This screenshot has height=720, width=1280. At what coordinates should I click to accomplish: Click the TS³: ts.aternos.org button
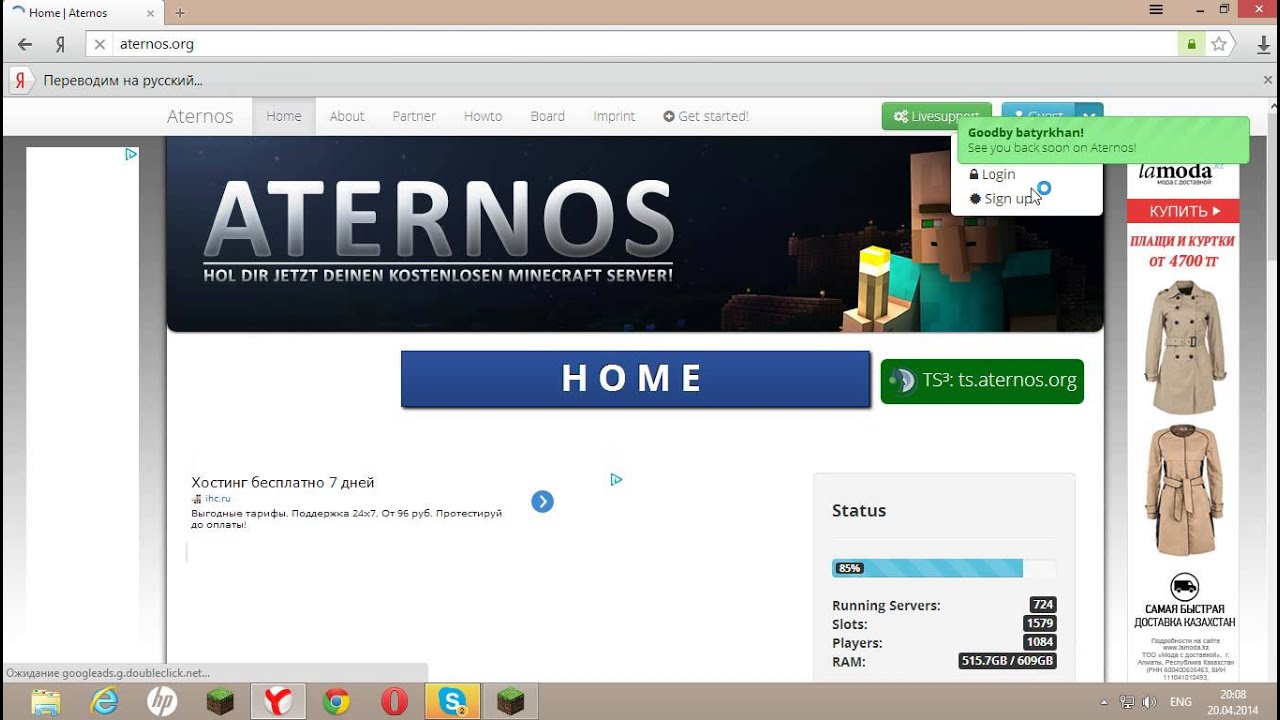982,381
